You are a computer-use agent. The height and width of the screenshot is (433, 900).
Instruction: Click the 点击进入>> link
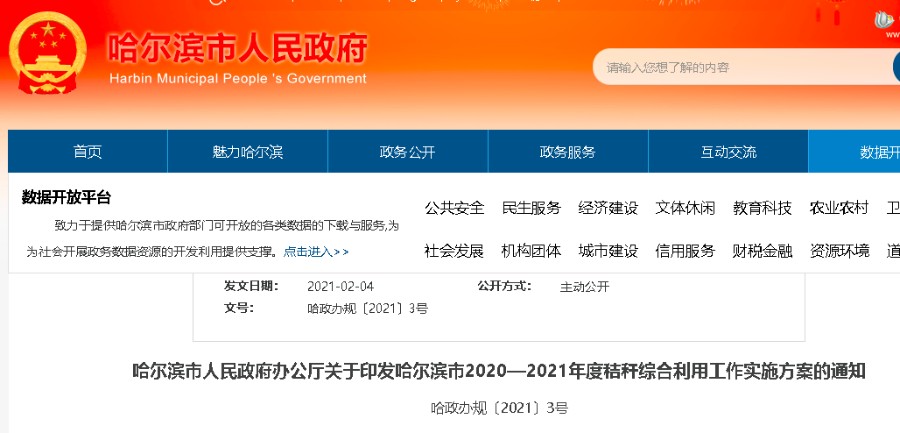316,252
